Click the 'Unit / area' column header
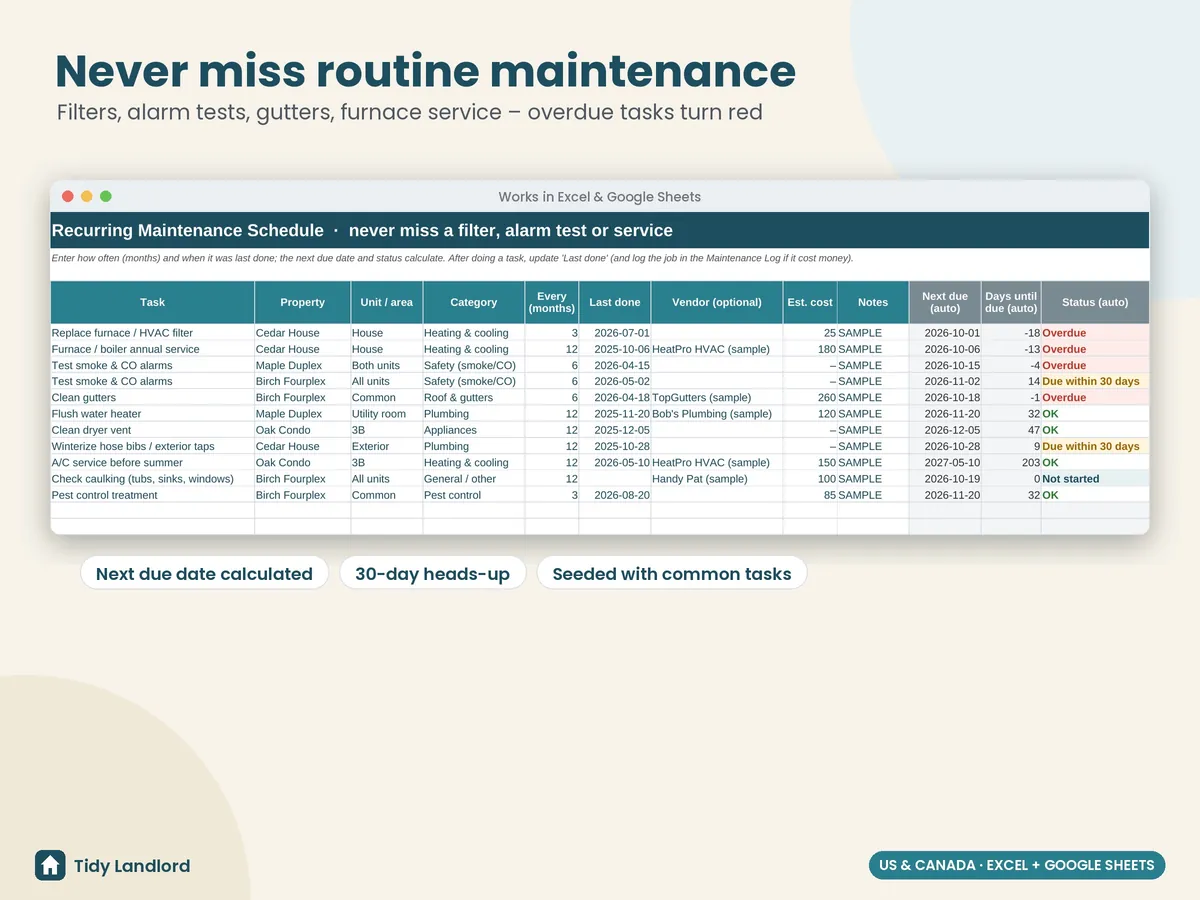1200x900 pixels. click(387, 302)
